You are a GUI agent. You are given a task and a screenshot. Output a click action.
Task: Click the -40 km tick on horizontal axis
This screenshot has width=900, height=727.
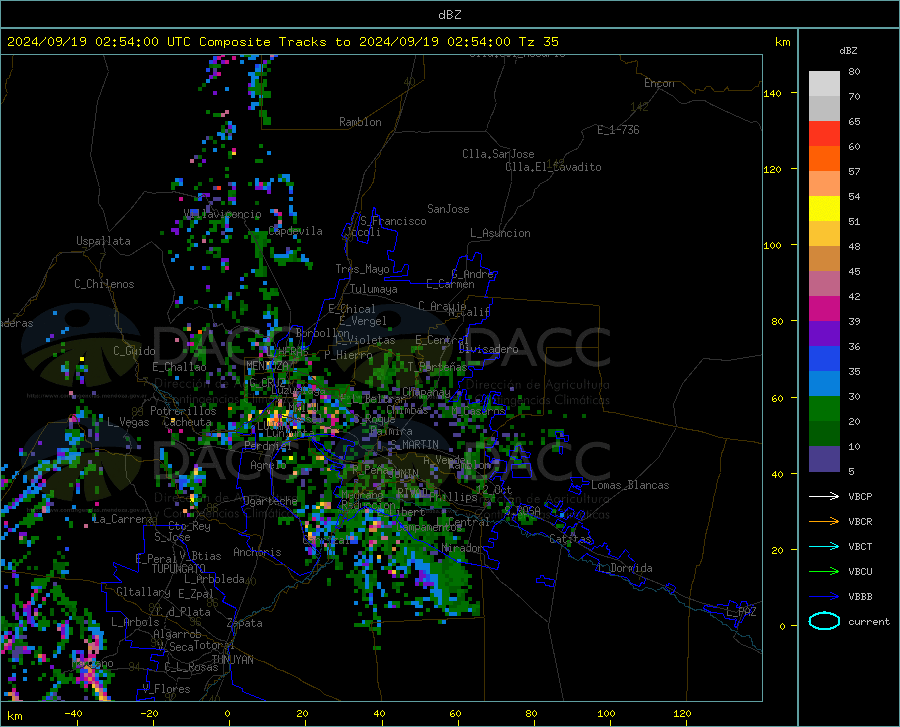(x=73, y=714)
